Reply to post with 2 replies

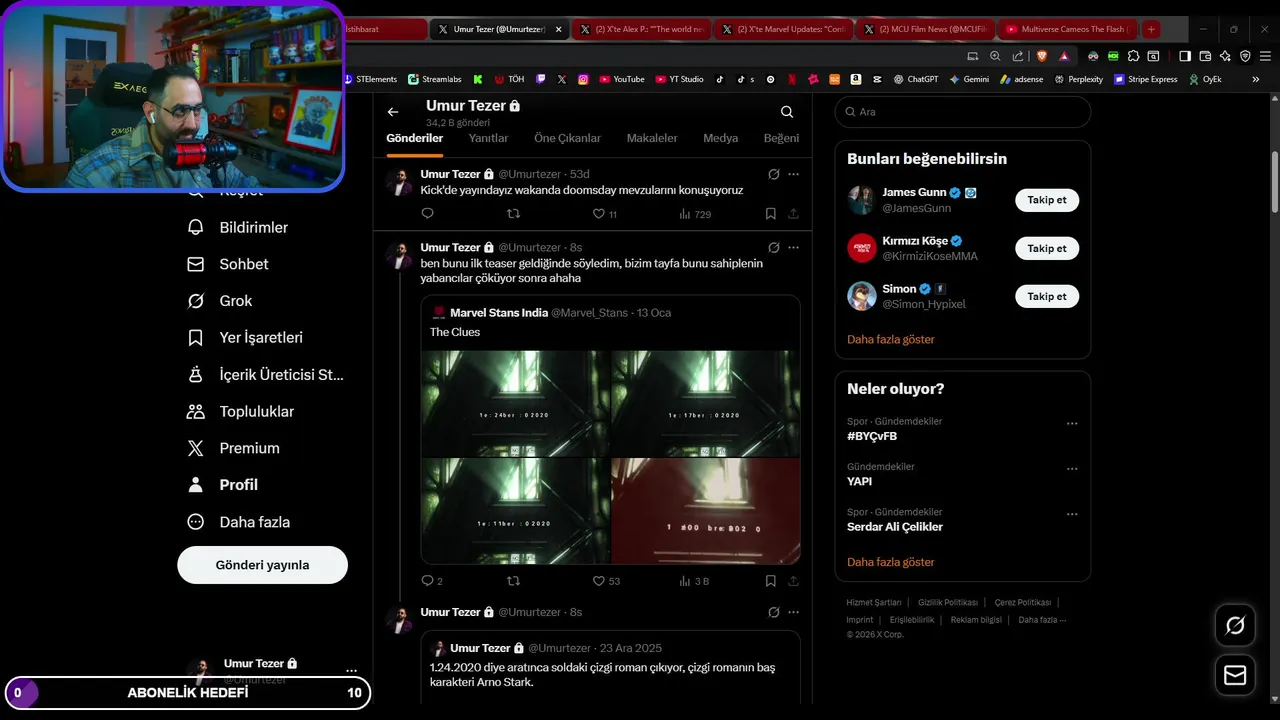point(432,581)
